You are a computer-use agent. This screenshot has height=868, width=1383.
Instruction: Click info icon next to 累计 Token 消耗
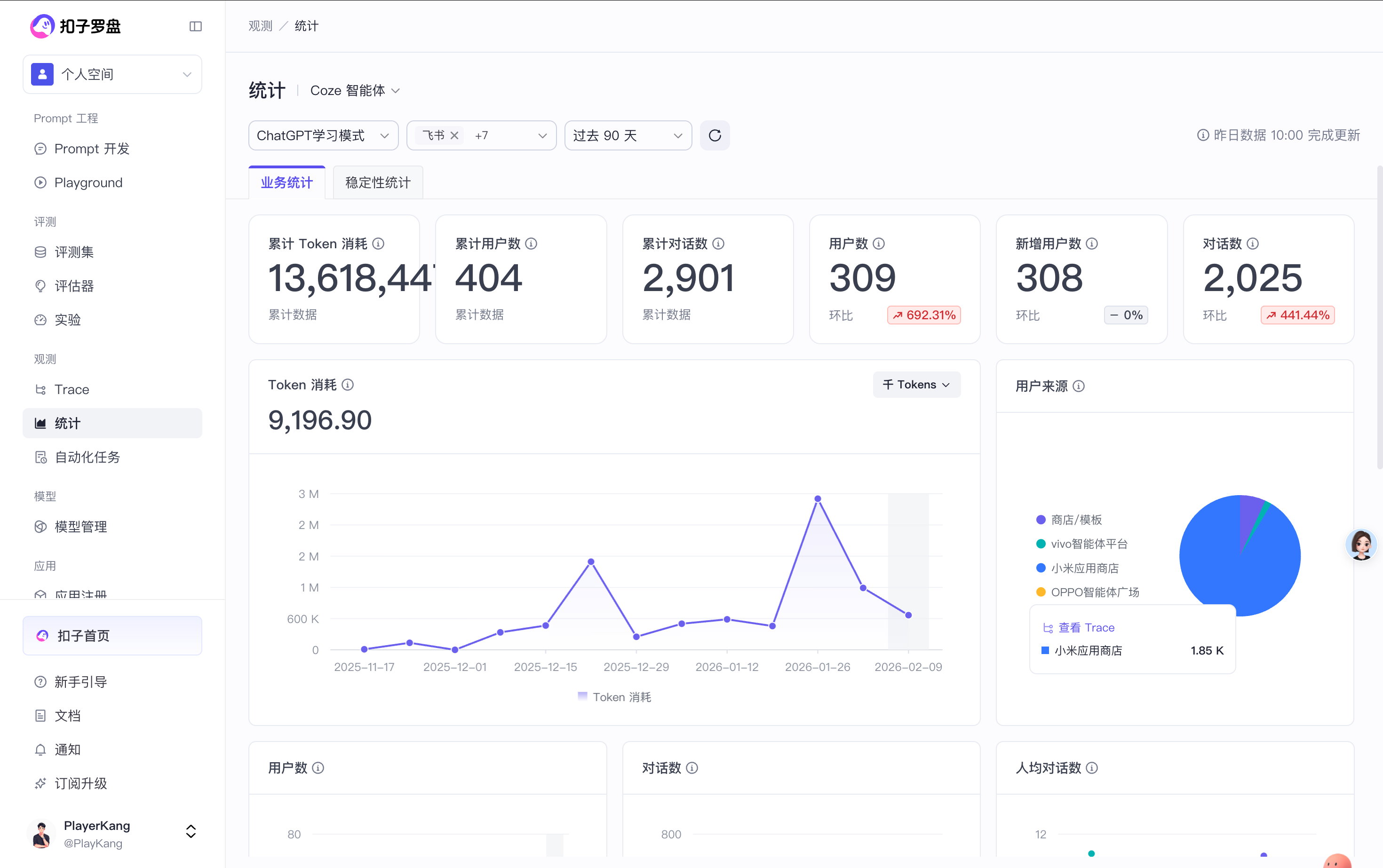[x=378, y=244]
